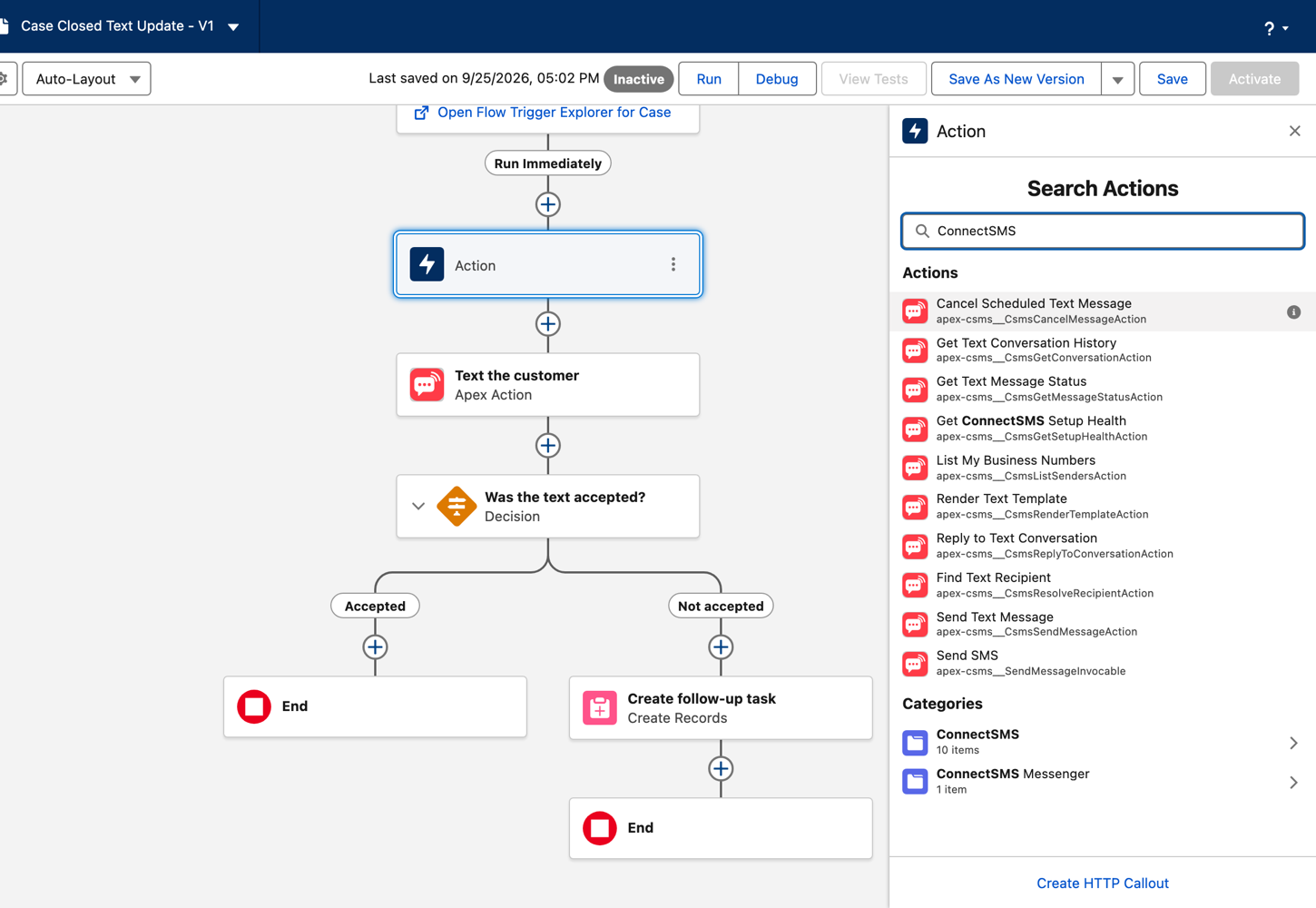Open external Flow Trigger Explorer icon

[421, 113]
